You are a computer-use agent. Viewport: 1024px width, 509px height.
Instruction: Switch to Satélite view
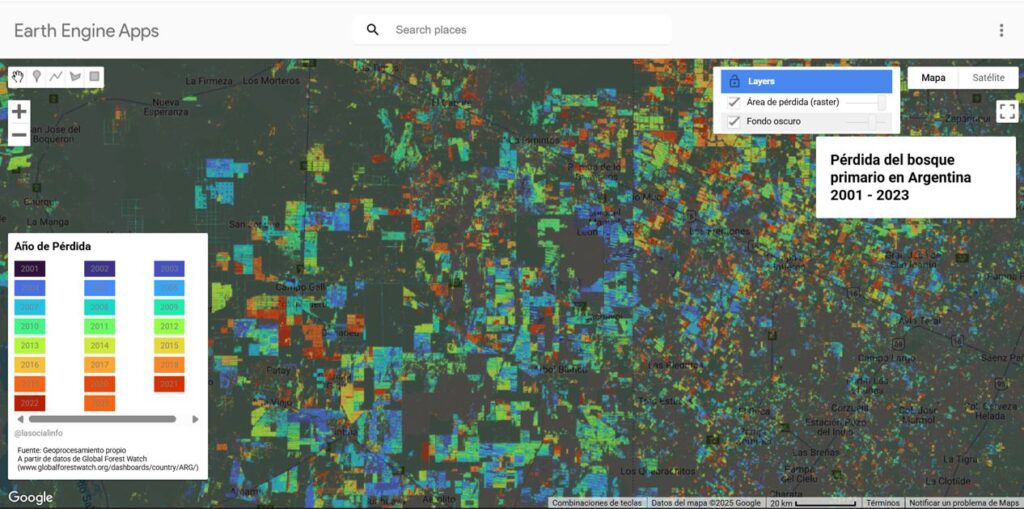(x=988, y=78)
